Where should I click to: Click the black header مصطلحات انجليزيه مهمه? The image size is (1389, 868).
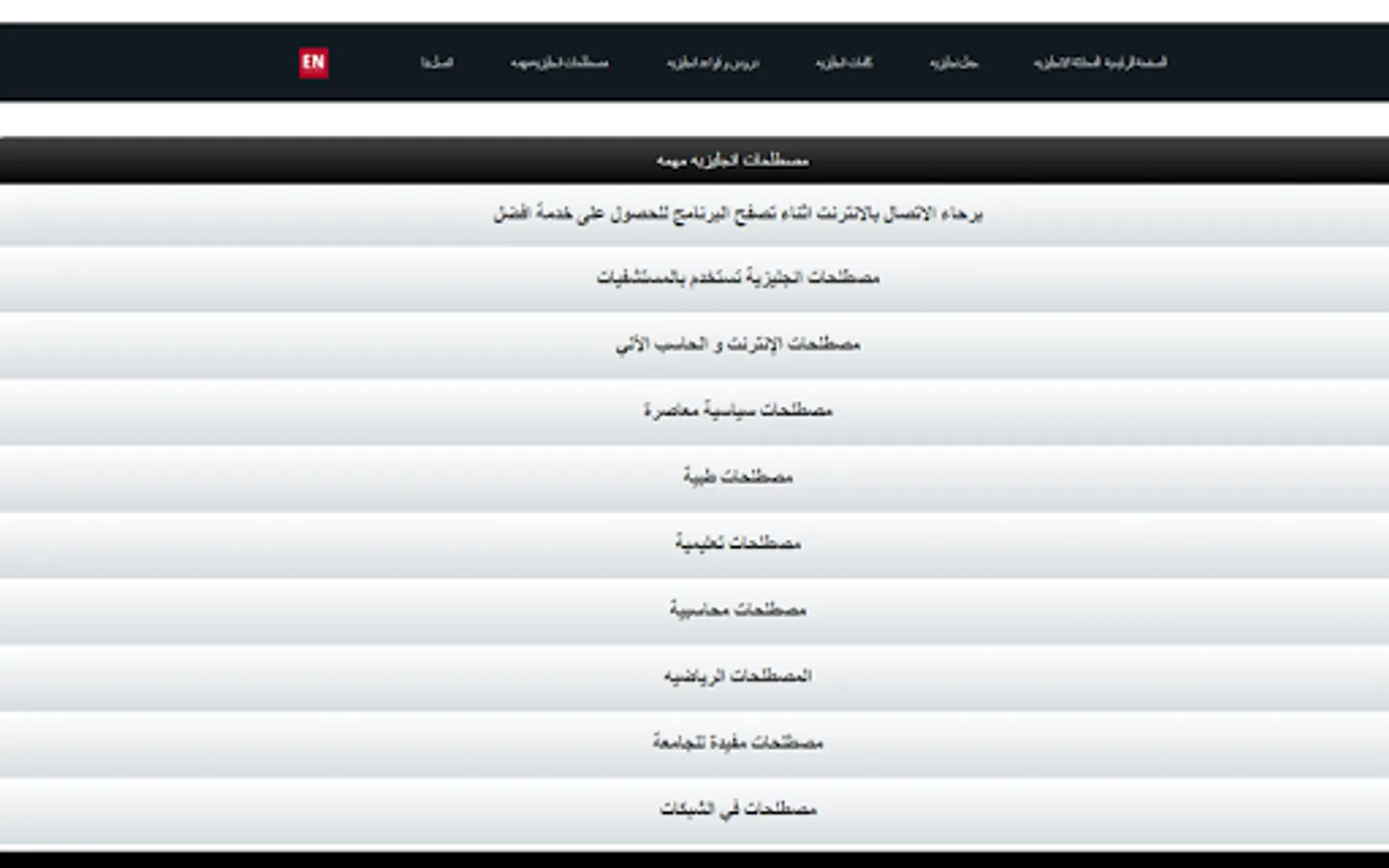point(694,160)
